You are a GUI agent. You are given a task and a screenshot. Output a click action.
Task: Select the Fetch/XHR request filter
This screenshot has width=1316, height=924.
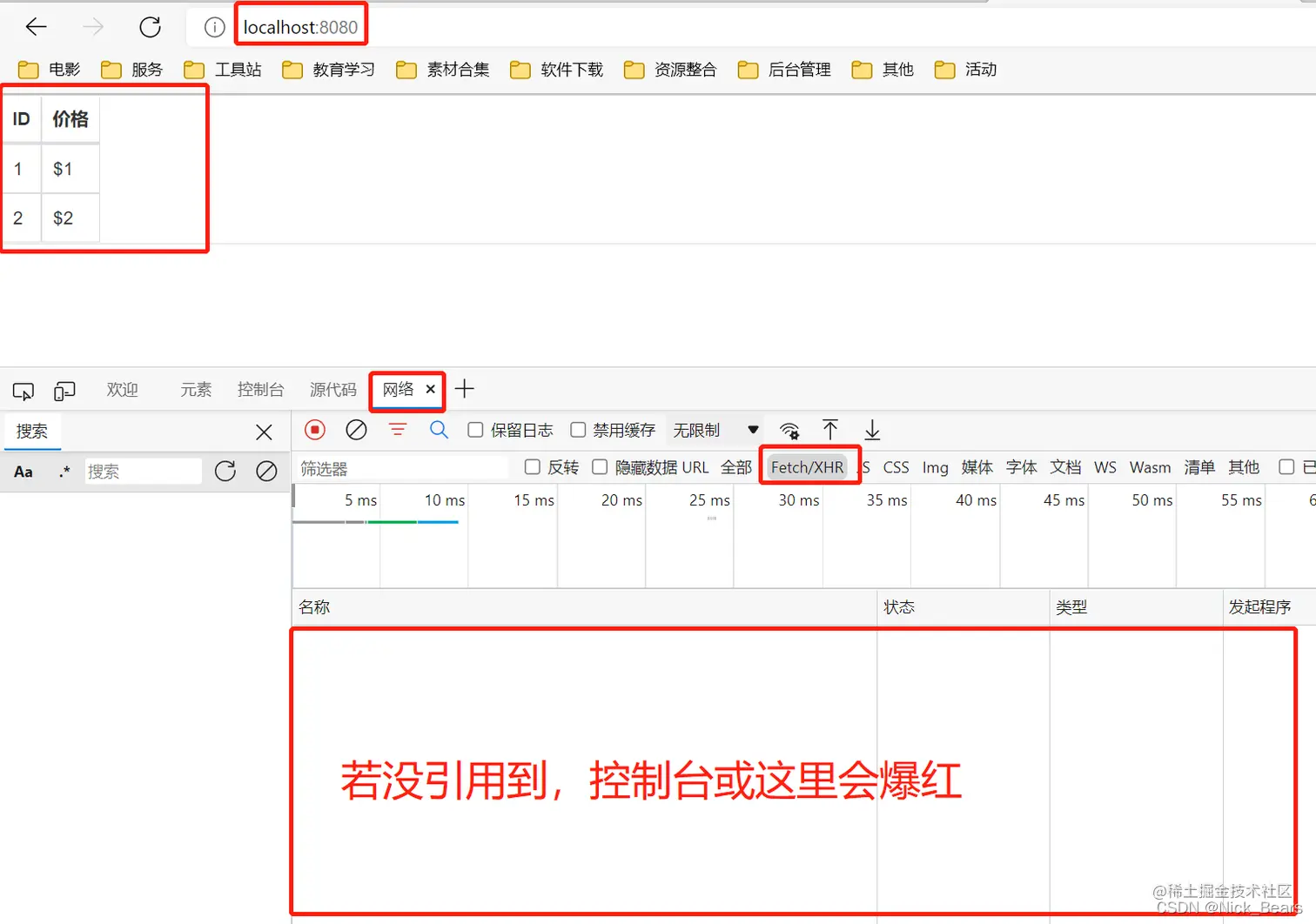[x=809, y=466]
